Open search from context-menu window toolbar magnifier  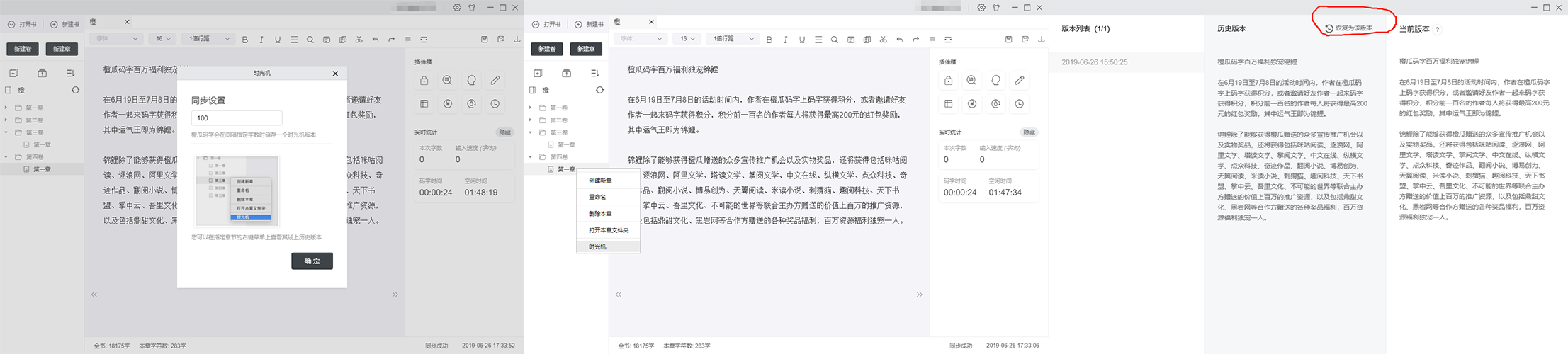(835, 40)
